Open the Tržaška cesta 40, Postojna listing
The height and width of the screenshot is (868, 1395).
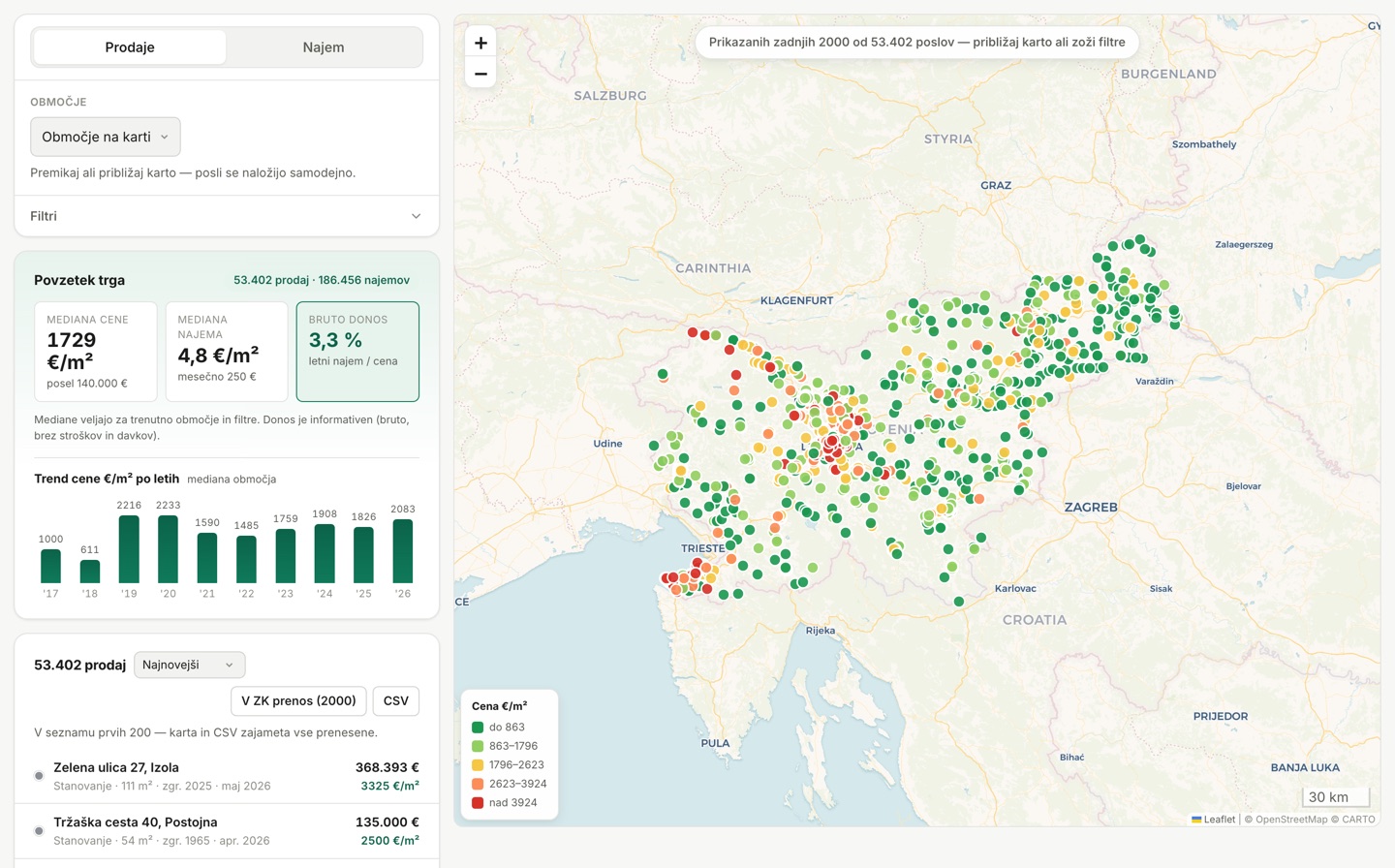tap(227, 830)
